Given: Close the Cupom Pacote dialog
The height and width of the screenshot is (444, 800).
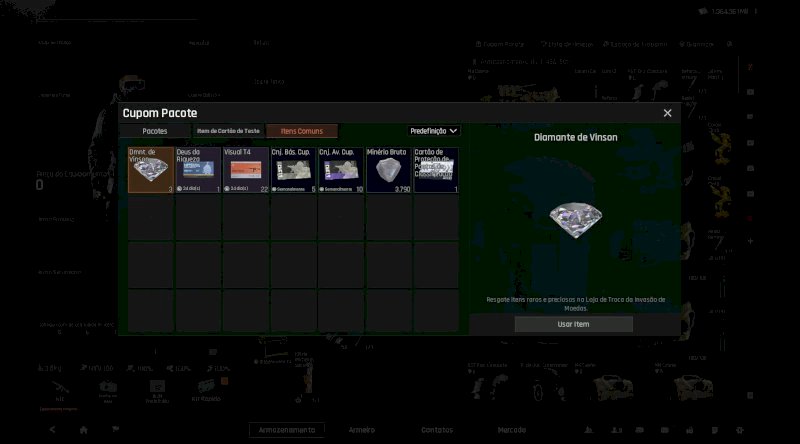Looking at the screenshot, I should (668, 113).
